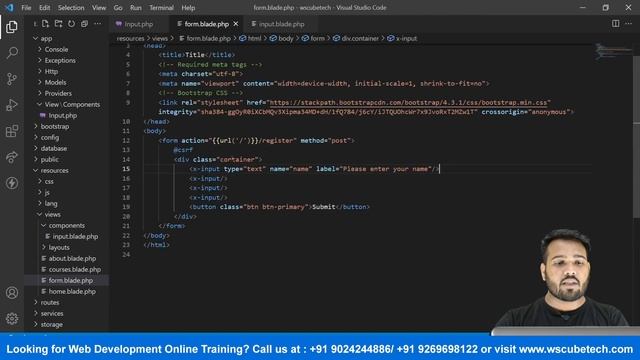Select form.blade.php in the file tree

click(x=71, y=281)
